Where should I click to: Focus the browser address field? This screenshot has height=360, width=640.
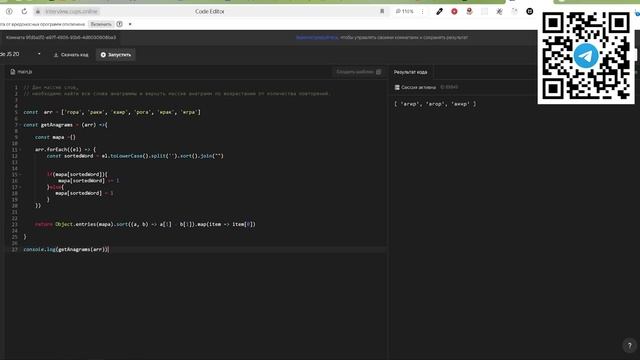[208, 11]
